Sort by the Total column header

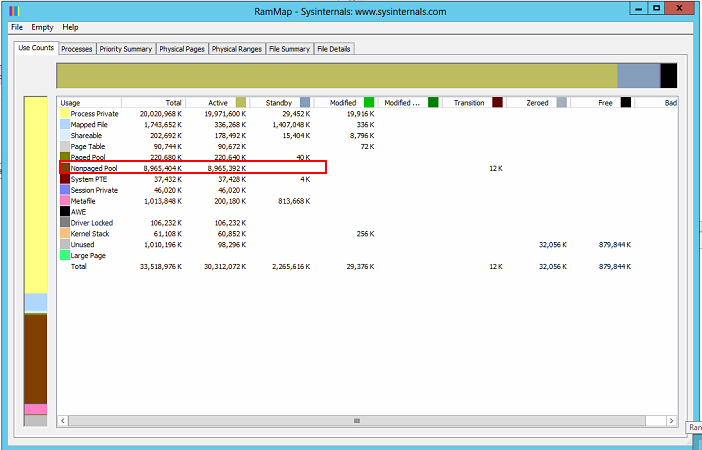(x=153, y=103)
